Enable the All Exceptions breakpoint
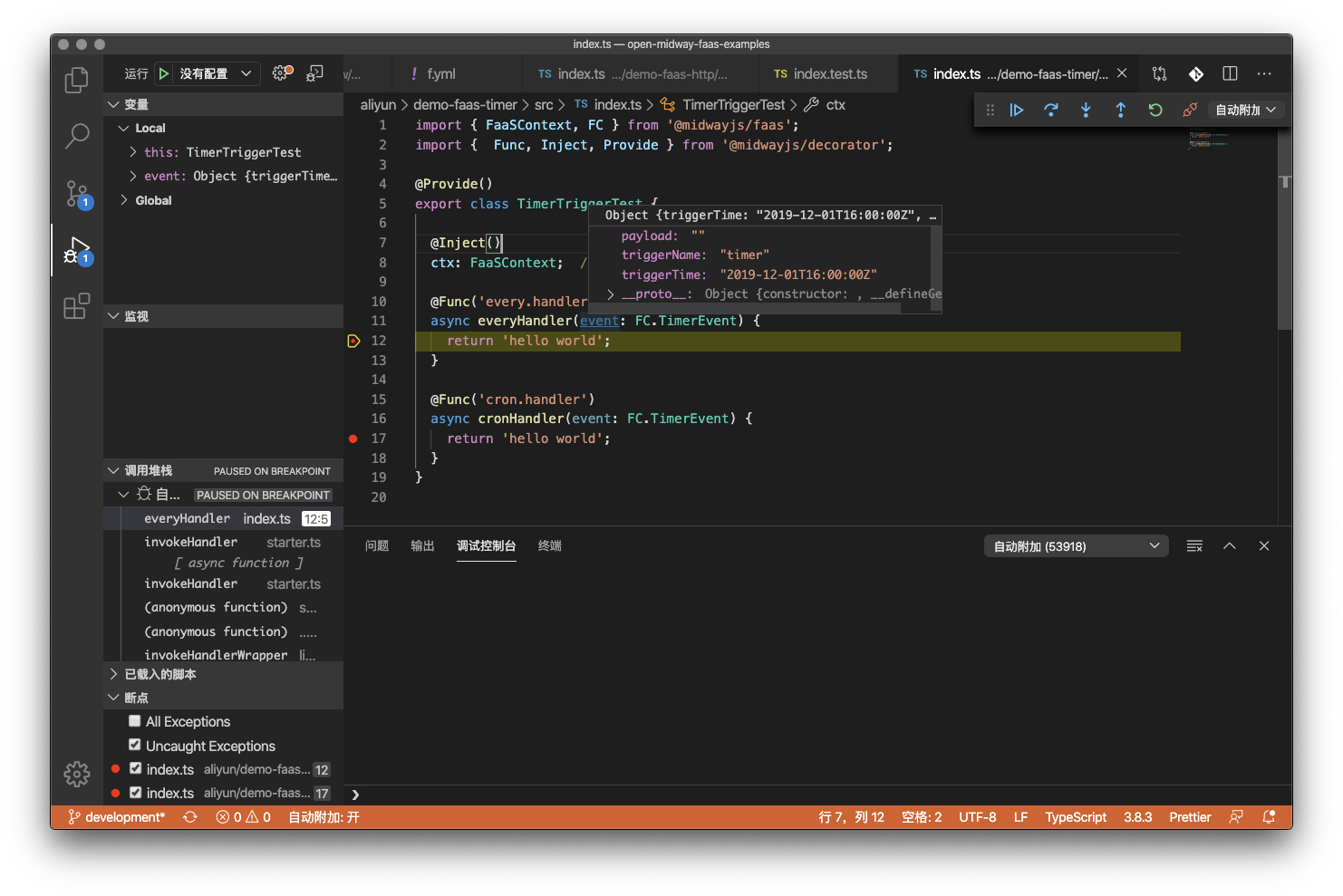 click(135, 721)
